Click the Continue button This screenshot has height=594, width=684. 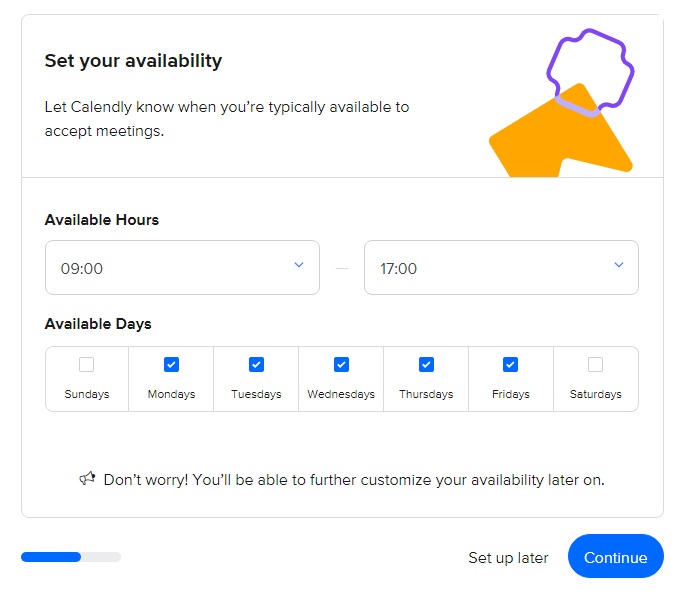coord(616,556)
